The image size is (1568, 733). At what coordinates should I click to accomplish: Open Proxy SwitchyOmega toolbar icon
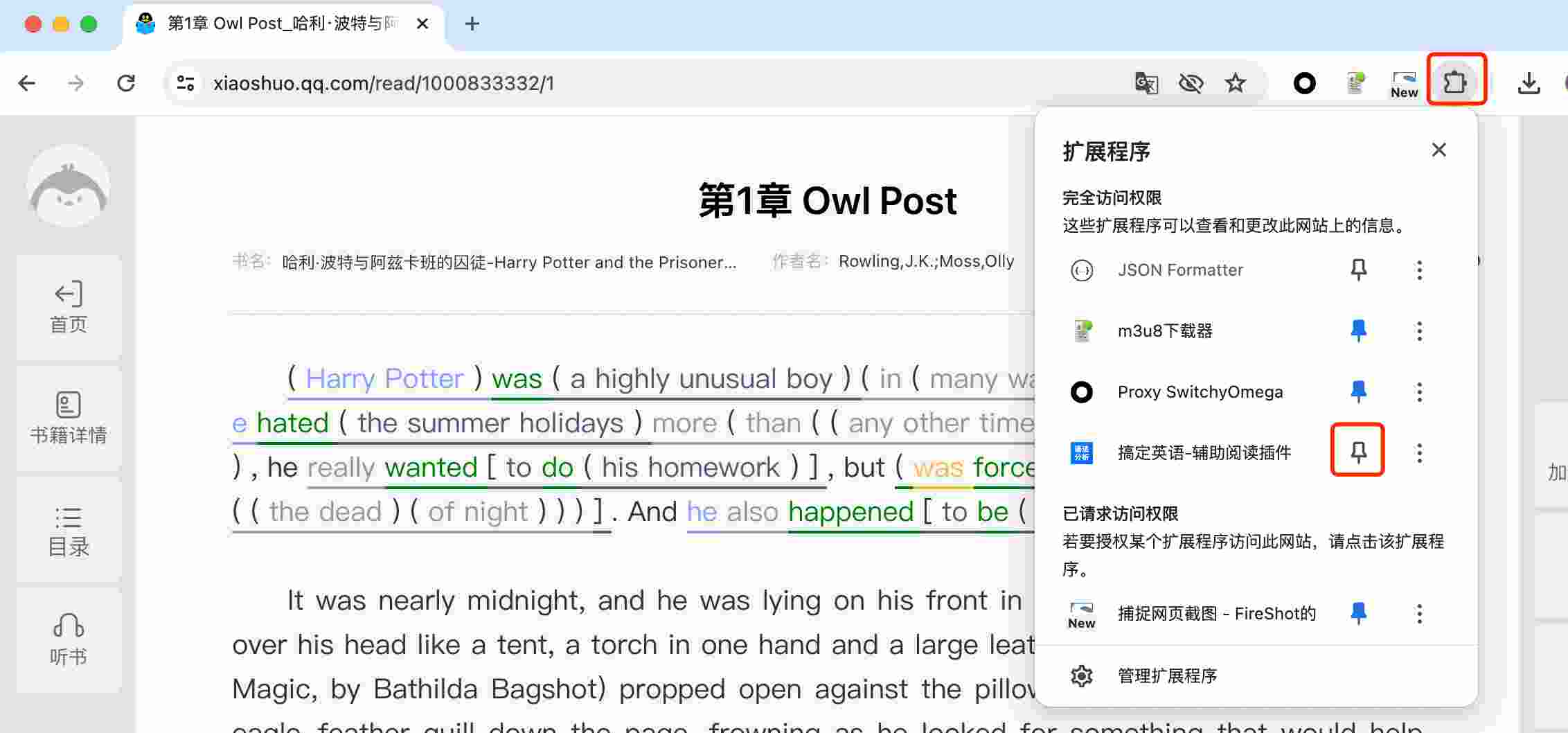(1305, 83)
